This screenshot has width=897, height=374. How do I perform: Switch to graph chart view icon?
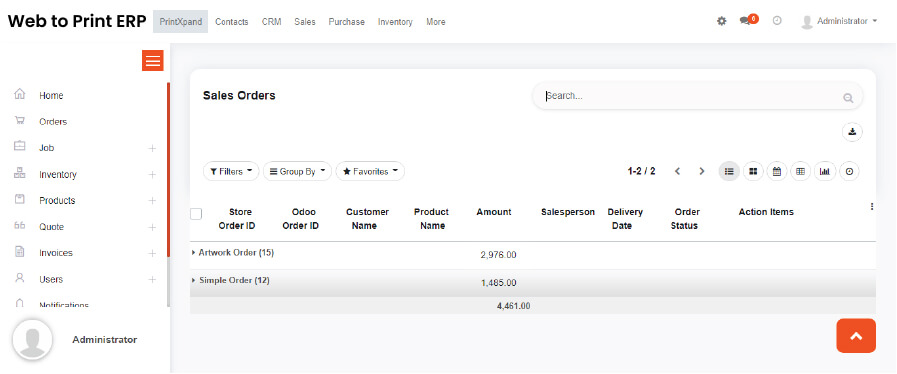point(825,171)
